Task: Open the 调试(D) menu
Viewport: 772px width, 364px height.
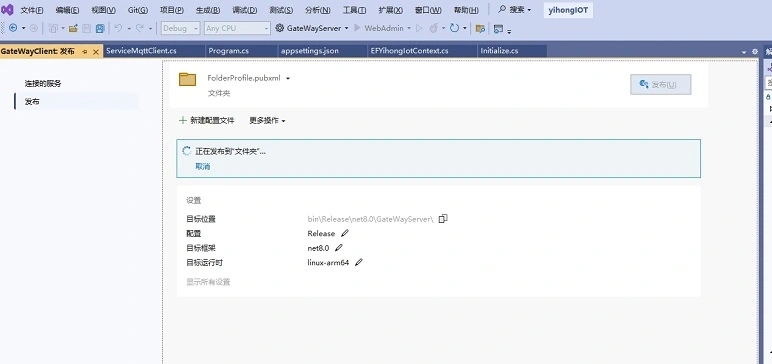Action: pos(244,10)
